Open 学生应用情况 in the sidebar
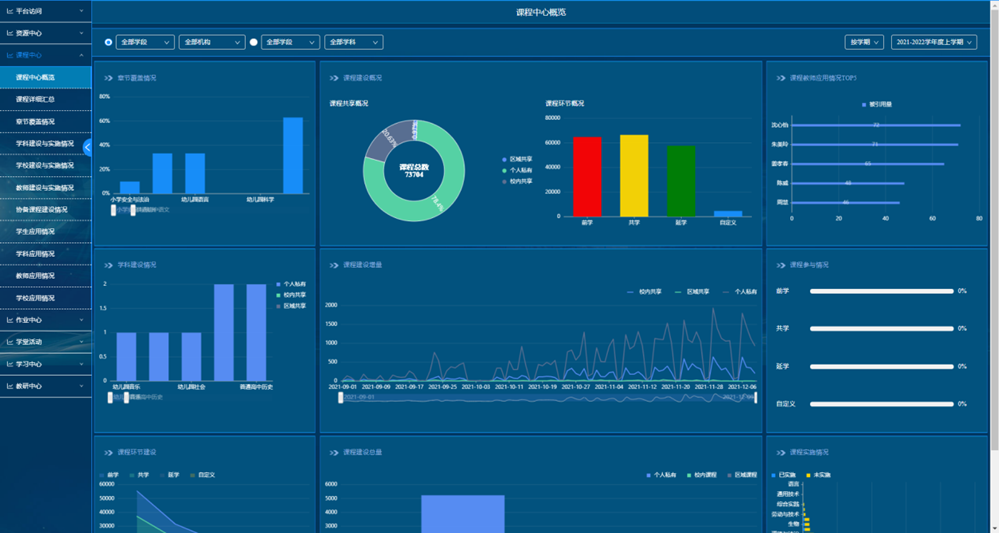The height and width of the screenshot is (533, 999). pyautogui.click(x=45, y=232)
